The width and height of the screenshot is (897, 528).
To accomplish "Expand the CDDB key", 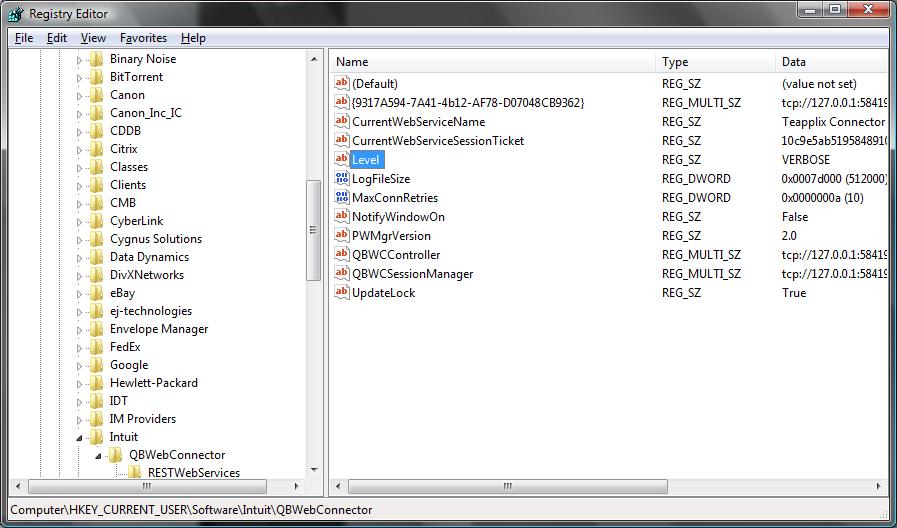I will click(x=80, y=132).
